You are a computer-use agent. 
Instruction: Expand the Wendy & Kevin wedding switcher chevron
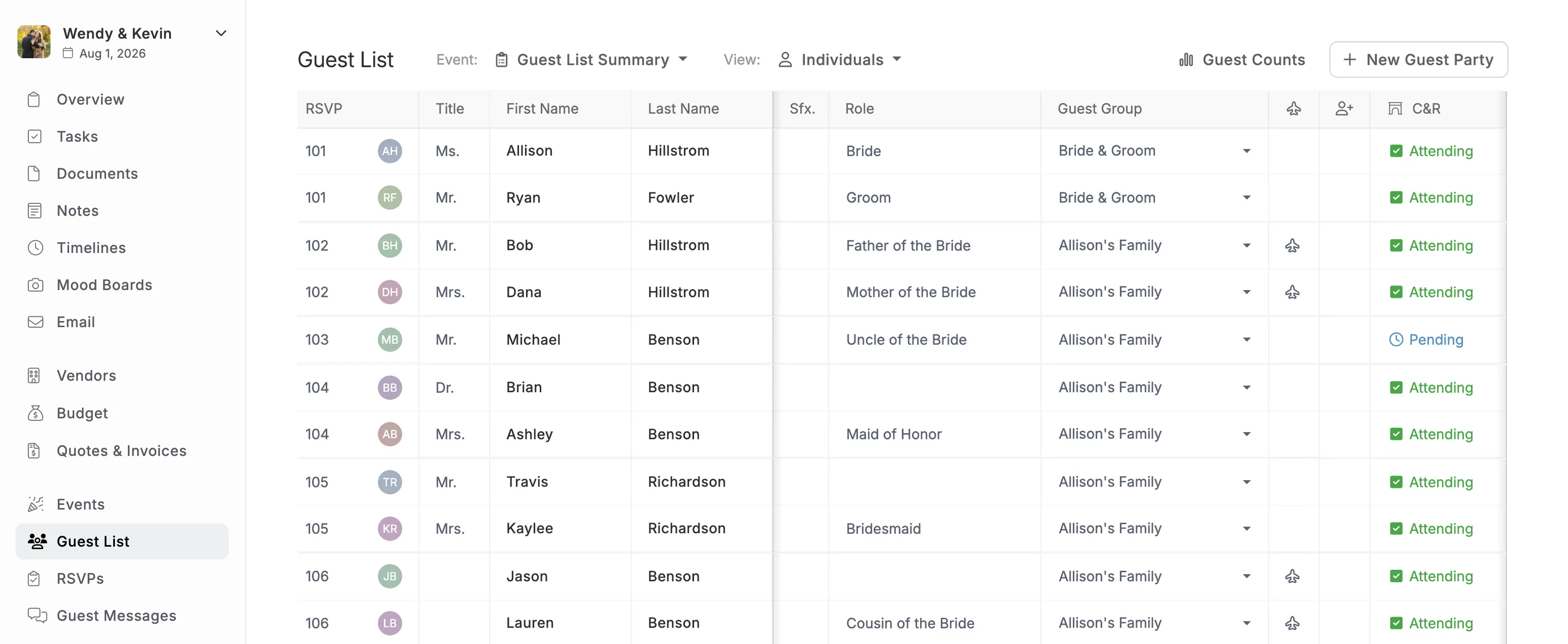(x=222, y=33)
